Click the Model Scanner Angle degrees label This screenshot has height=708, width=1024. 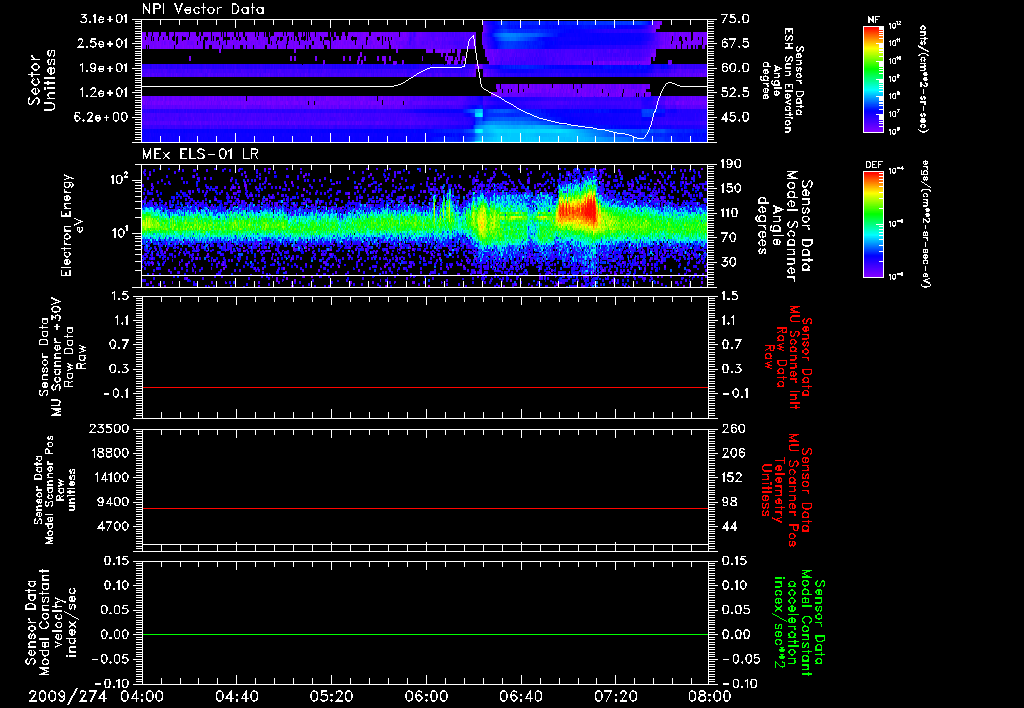click(784, 226)
